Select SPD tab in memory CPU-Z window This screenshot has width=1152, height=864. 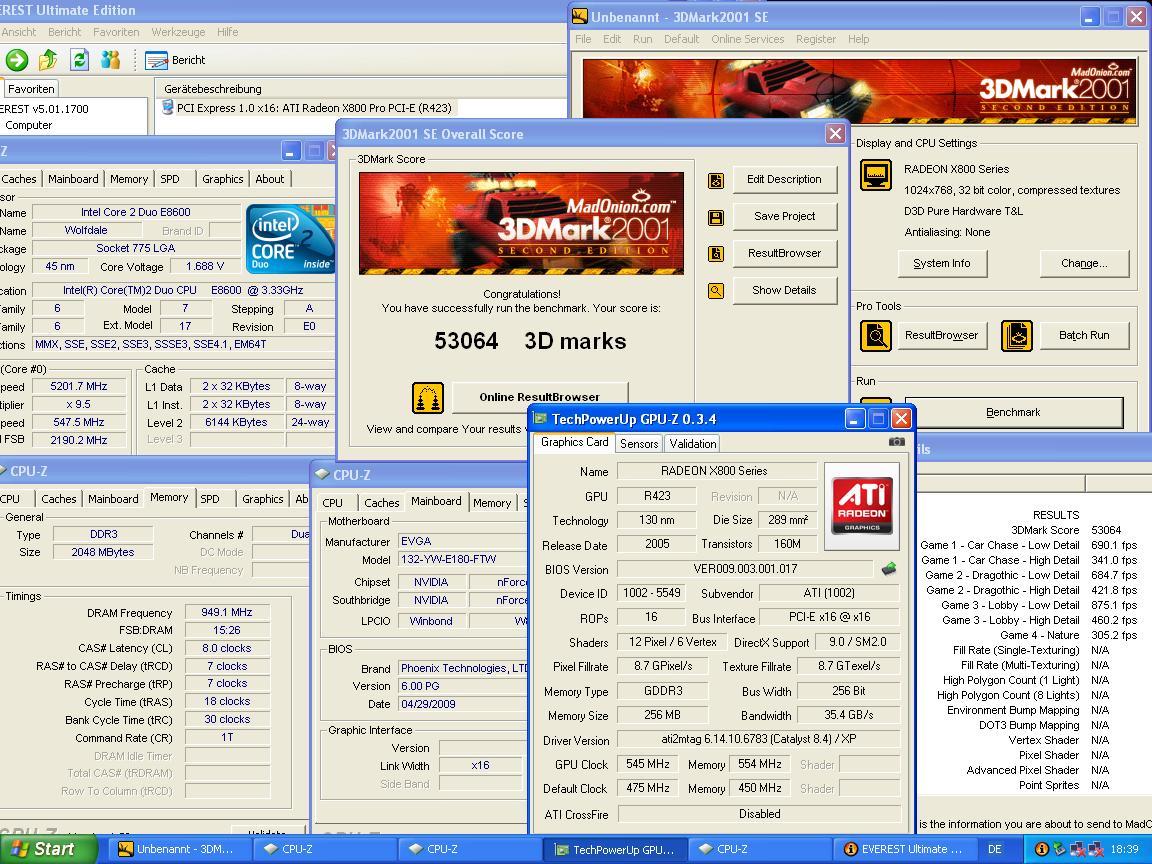pyautogui.click(x=210, y=499)
